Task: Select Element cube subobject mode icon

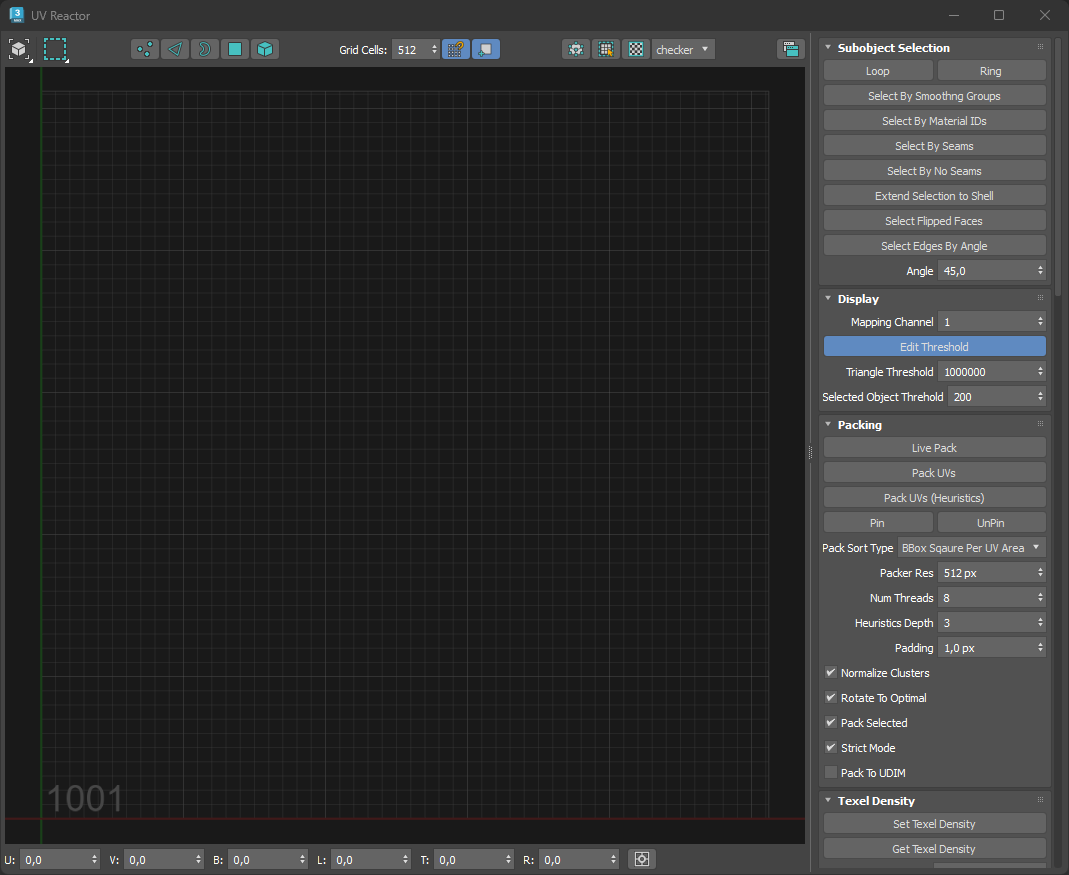Action: coord(264,49)
